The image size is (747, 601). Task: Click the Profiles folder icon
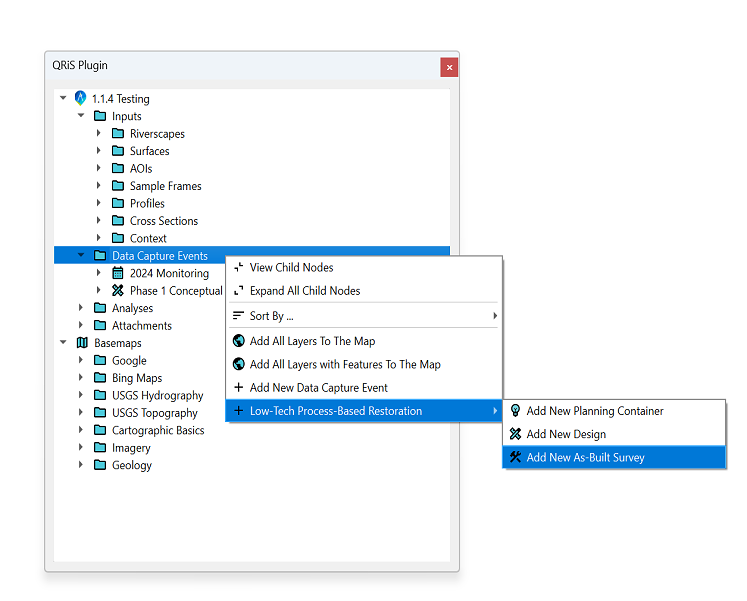pyautogui.click(x=118, y=203)
